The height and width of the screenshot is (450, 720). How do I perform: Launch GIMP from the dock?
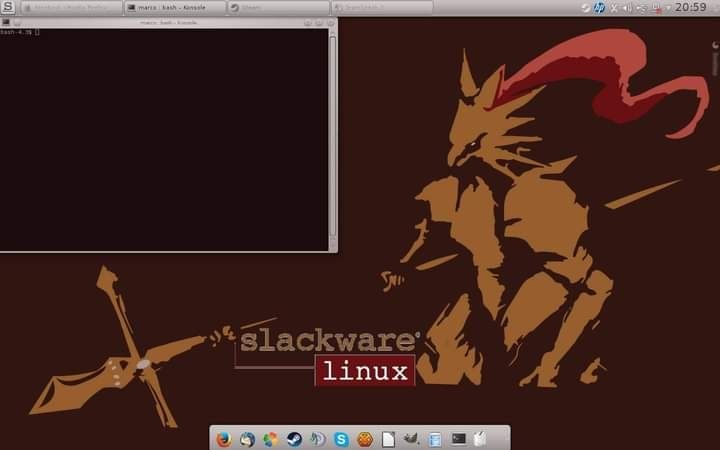pyautogui.click(x=412, y=439)
